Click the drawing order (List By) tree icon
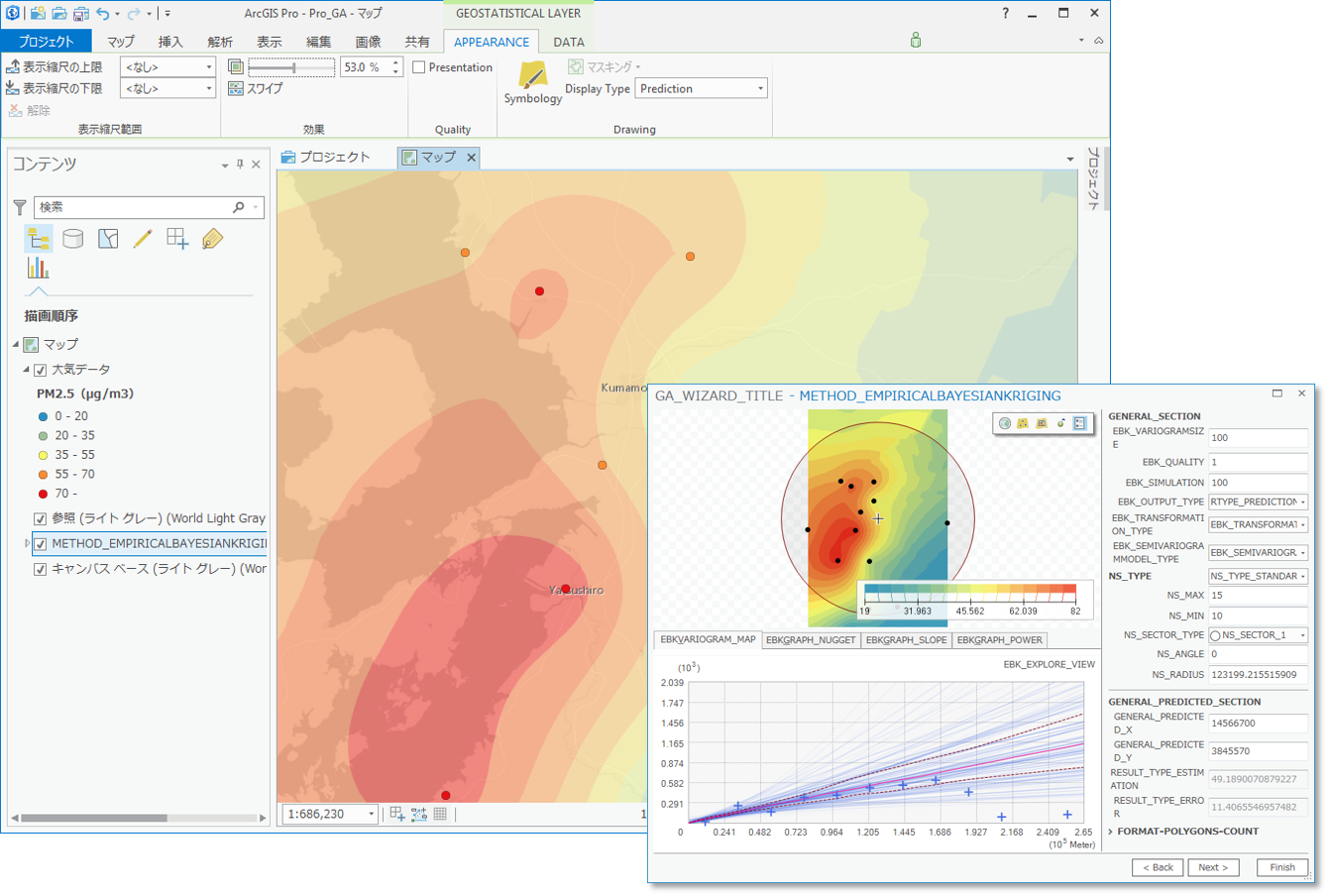This screenshot has height=896, width=1328. click(39, 238)
